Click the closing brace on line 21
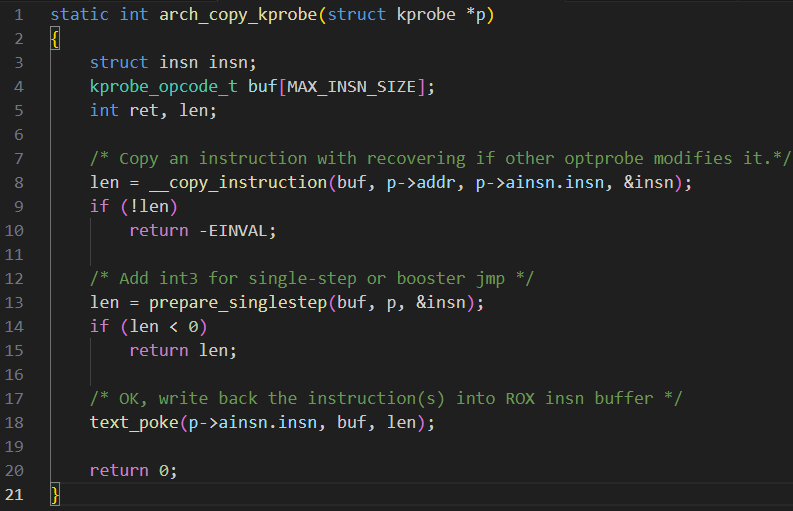793x511 pixels. [x=55, y=494]
